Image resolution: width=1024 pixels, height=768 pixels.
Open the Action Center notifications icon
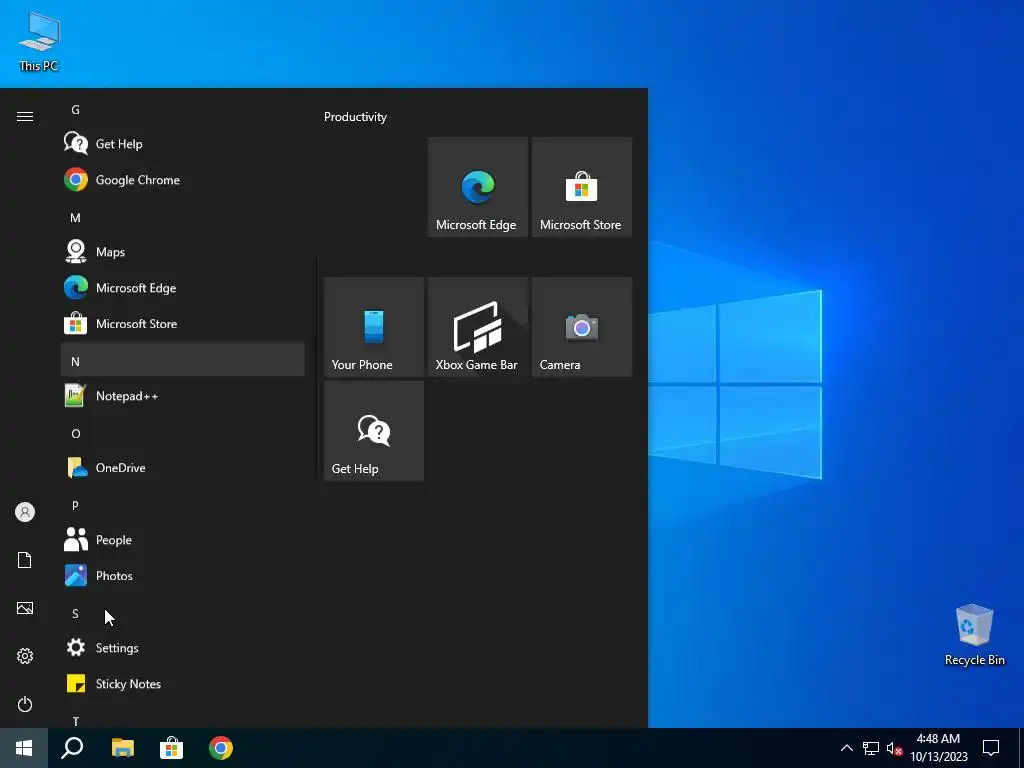(991, 748)
